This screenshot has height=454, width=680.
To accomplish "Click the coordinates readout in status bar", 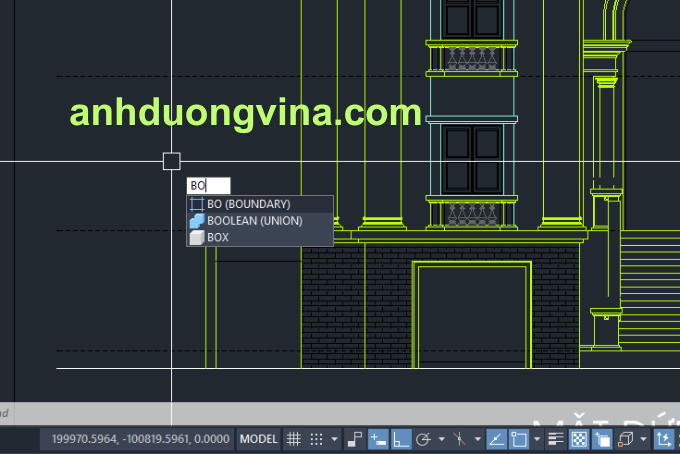I will [141, 439].
